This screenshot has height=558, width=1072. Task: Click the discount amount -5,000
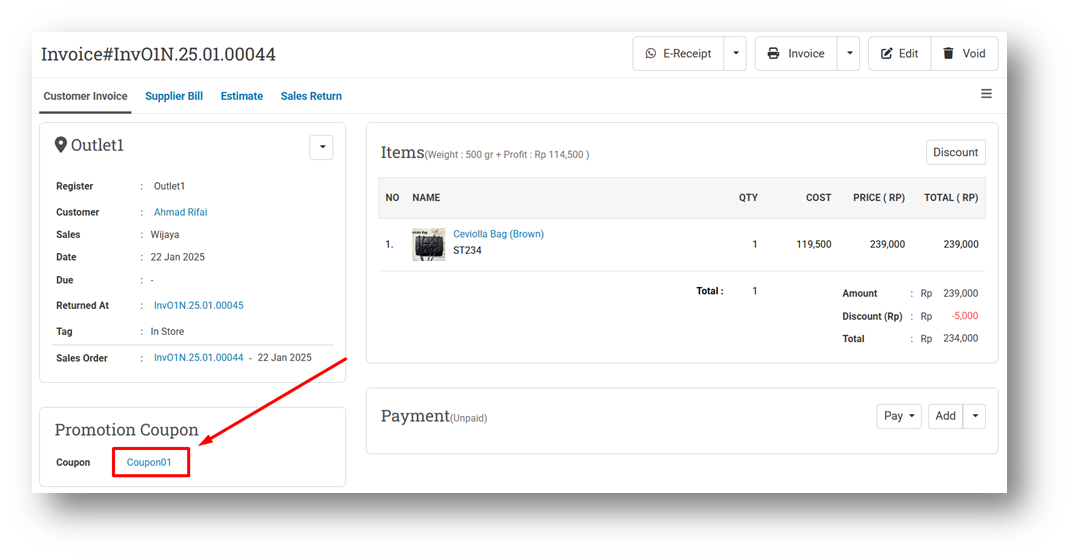click(965, 316)
